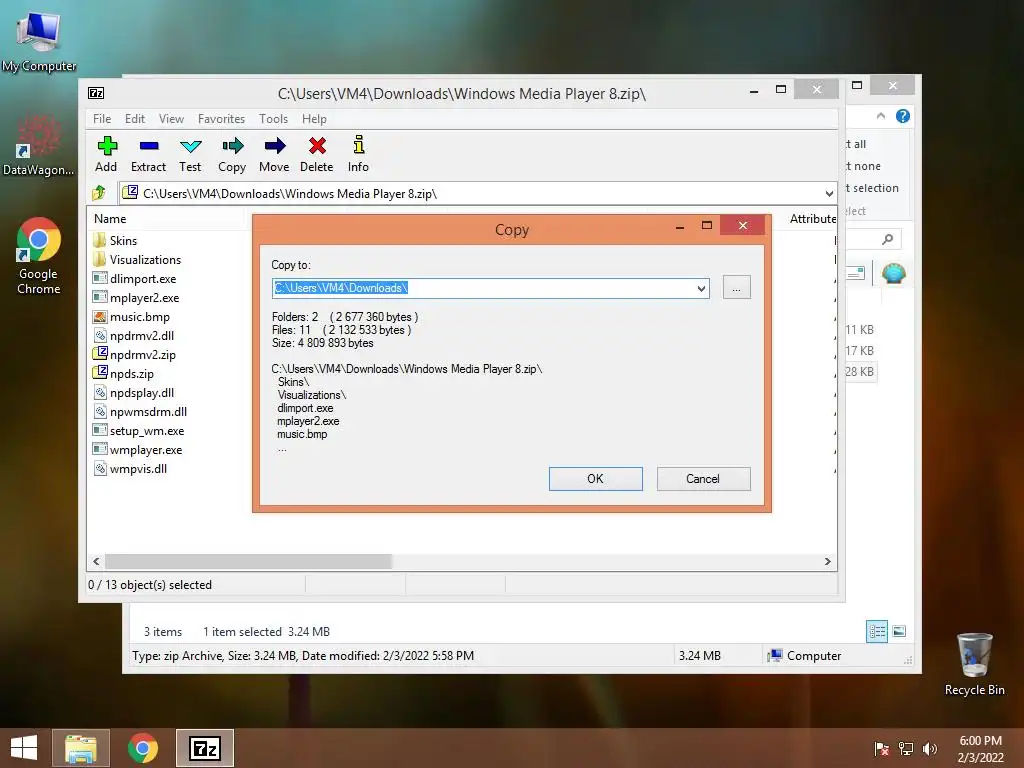The height and width of the screenshot is (768, 1024).
Task: Click the horizontal scrollbar left arrow
Action: [97, 562]
